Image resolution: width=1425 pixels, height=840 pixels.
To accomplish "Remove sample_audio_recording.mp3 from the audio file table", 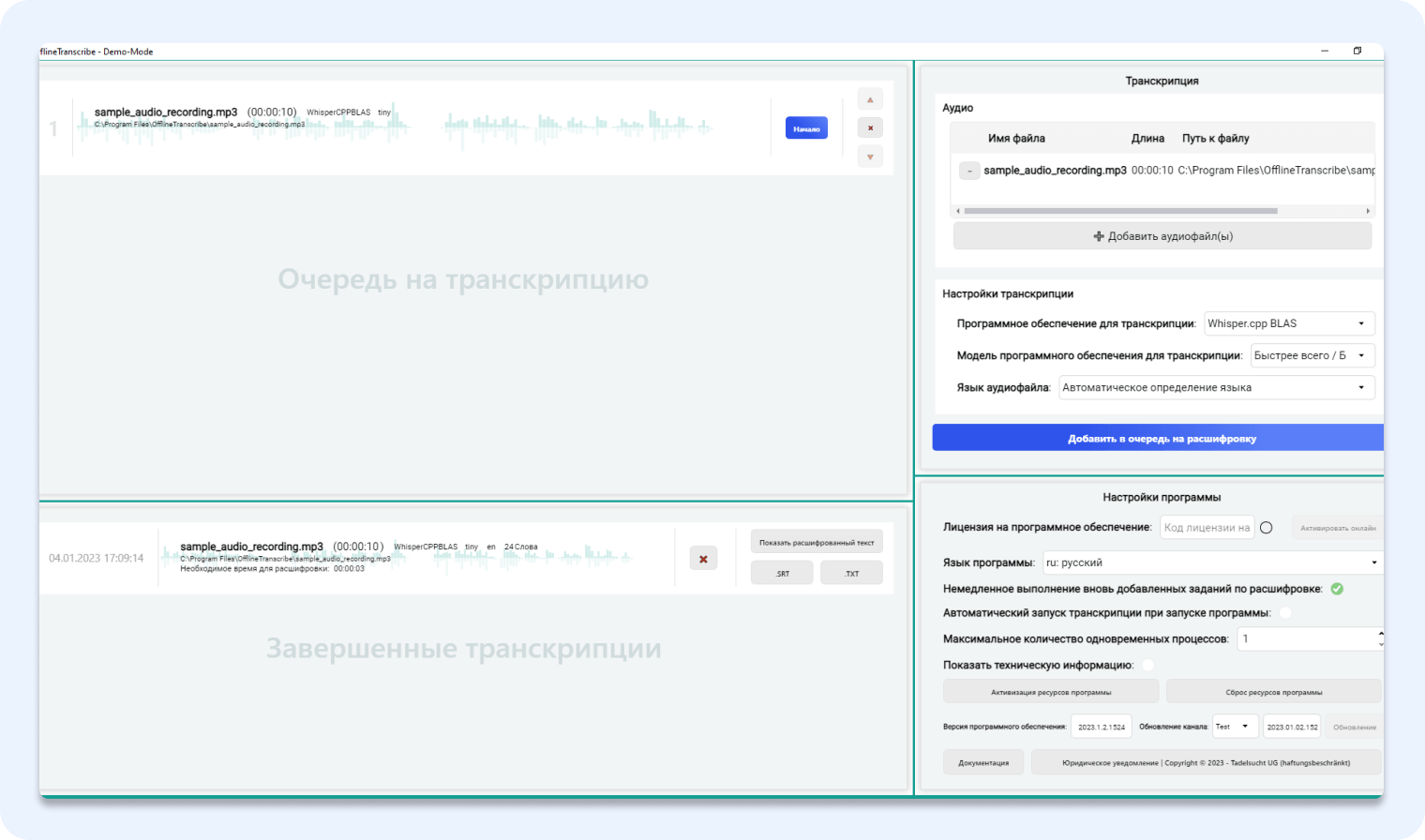I will coord(969,171).
